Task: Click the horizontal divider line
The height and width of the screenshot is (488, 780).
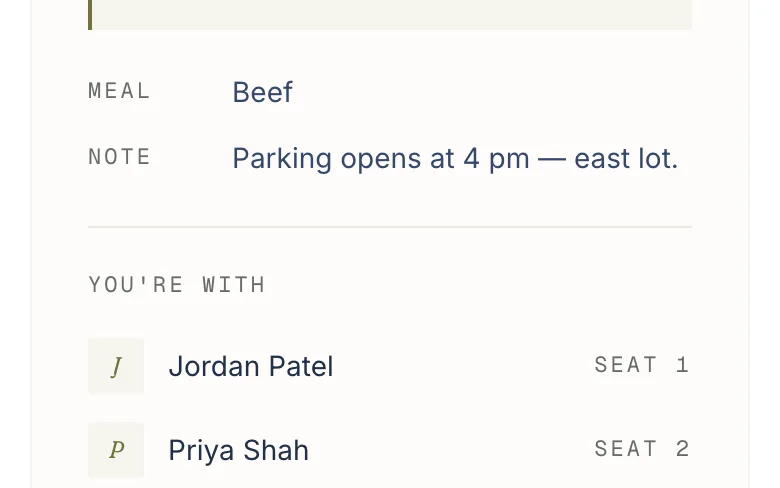Action: coord(390,227)
